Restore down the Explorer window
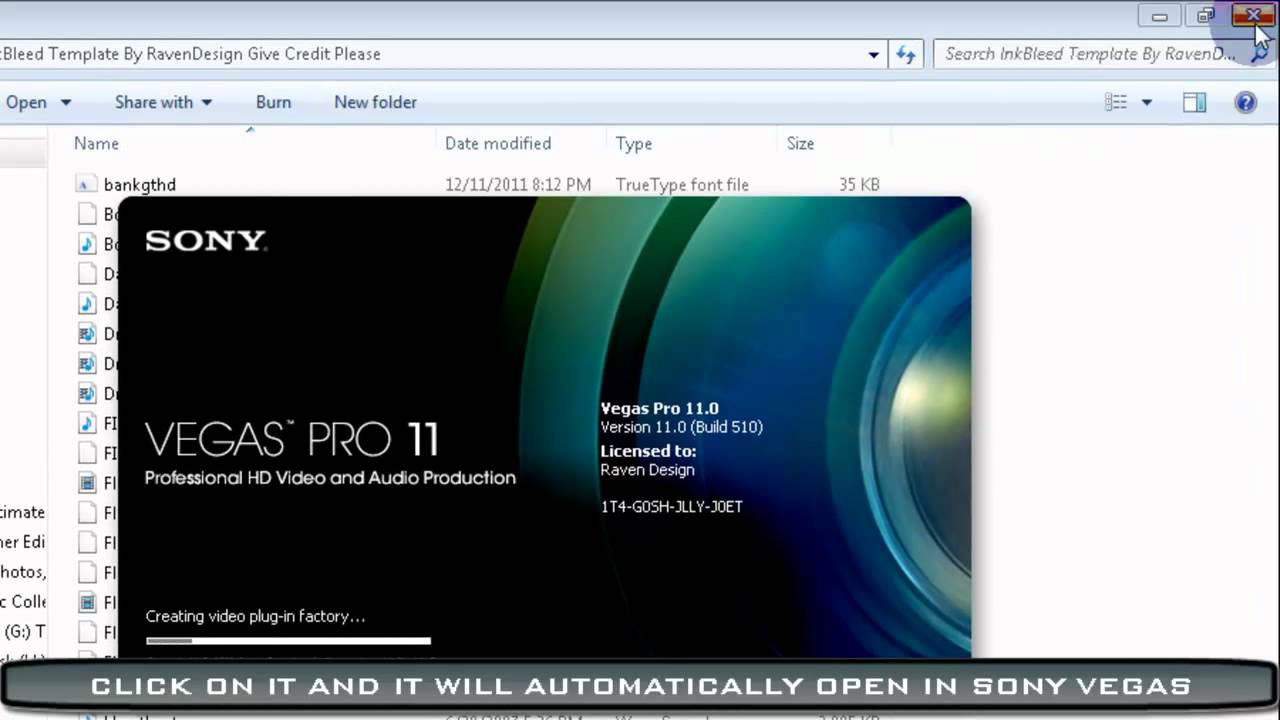Image resolution: width=1280 pixels, height=720 pixels. pos(1205,15)
